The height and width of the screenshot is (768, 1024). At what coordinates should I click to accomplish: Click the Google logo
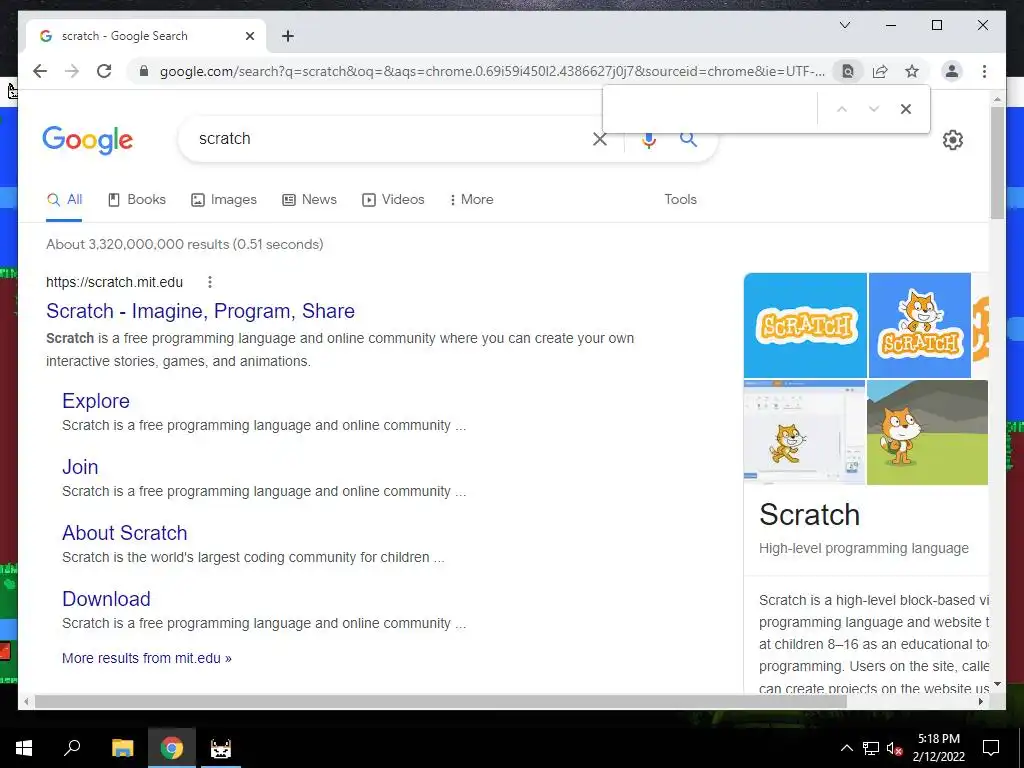coord(88,140)
